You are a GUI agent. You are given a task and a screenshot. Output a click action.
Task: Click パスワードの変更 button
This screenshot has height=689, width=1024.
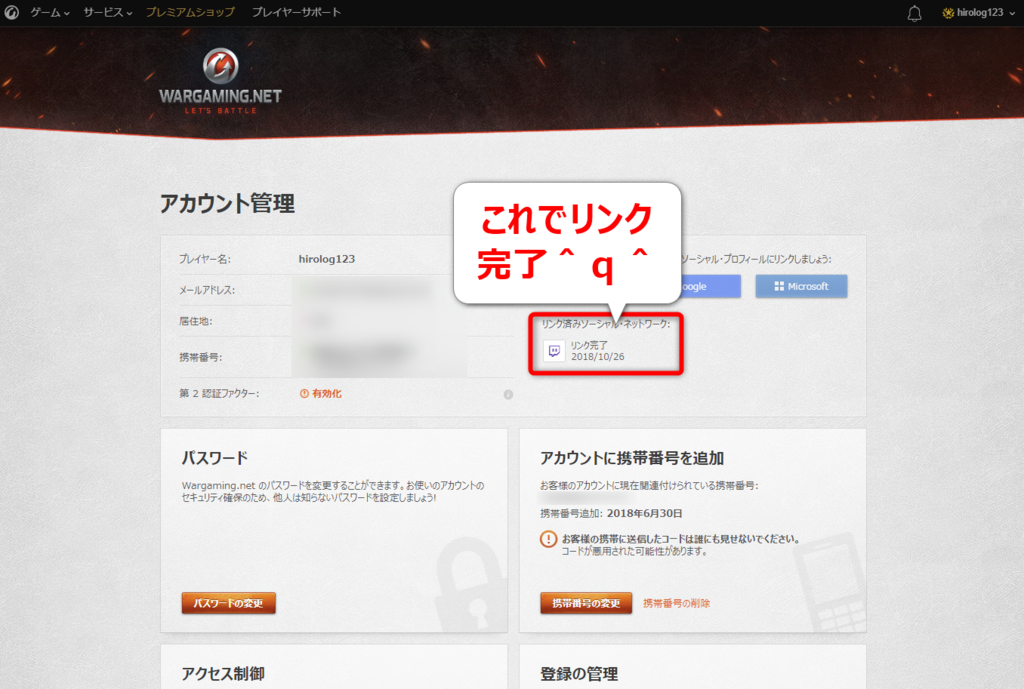pyautogui.click(x=229, y=603)
